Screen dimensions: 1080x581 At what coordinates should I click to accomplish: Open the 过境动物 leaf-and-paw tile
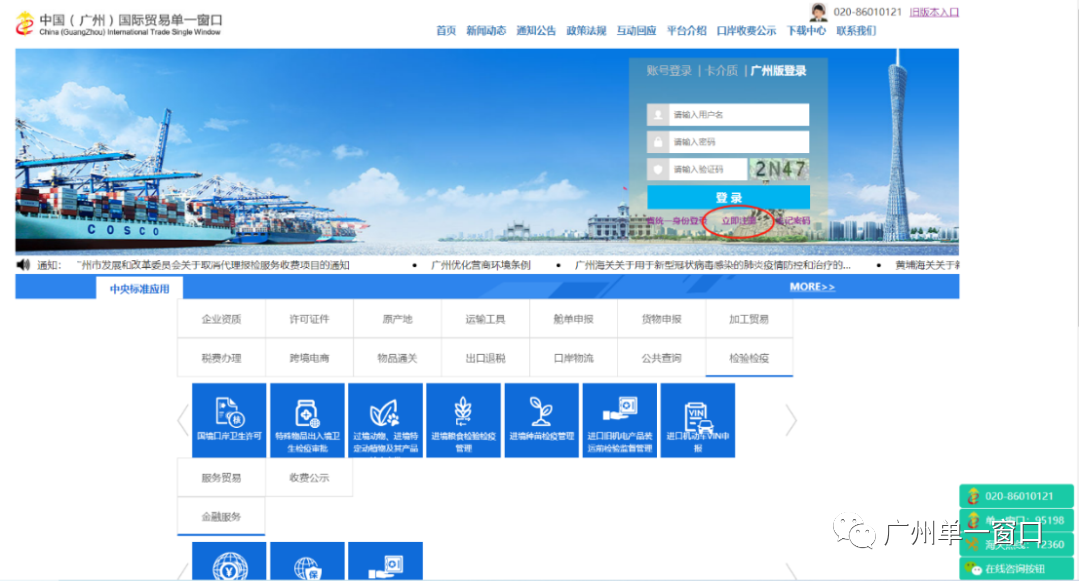click(385, 420)
